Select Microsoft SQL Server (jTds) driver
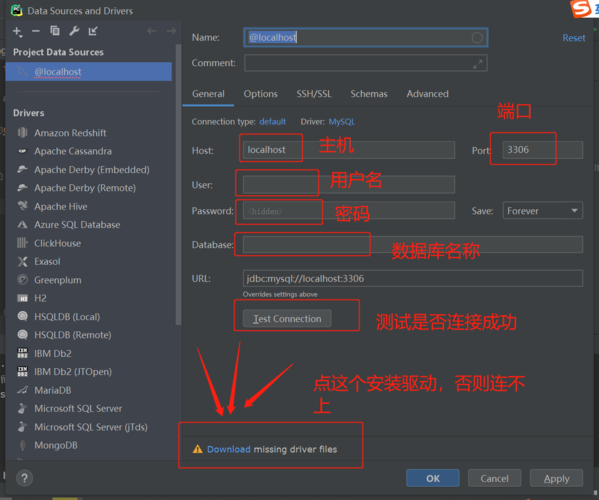The width and height of the screenshot is (599, 500). pyautogui.click(x=91, y=427)
